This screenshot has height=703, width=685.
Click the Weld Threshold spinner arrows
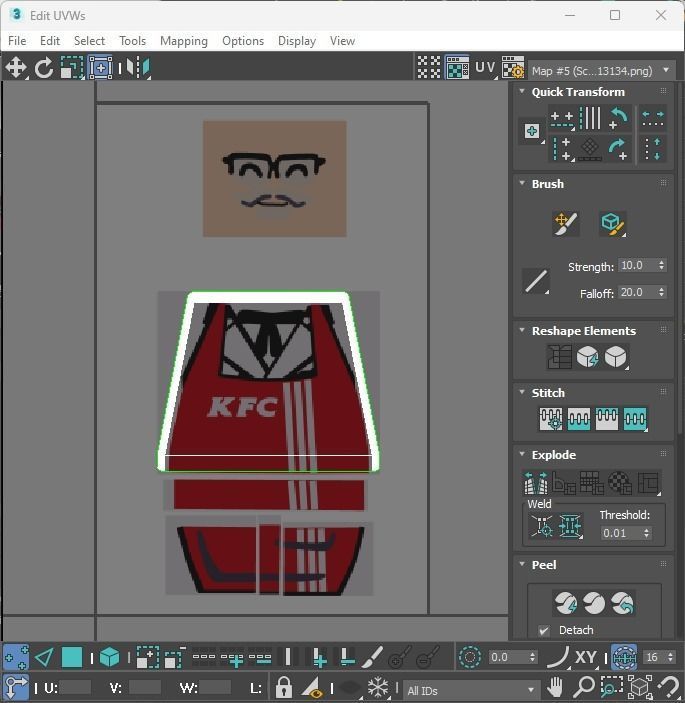(646, 533)
